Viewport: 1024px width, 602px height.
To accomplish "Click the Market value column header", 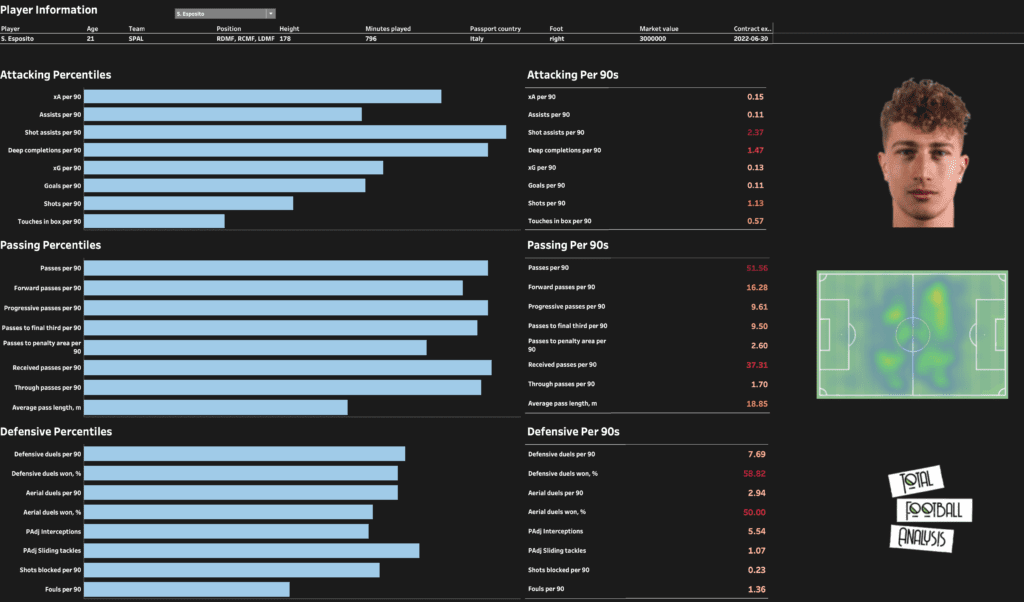I will [x=659, y=29].
